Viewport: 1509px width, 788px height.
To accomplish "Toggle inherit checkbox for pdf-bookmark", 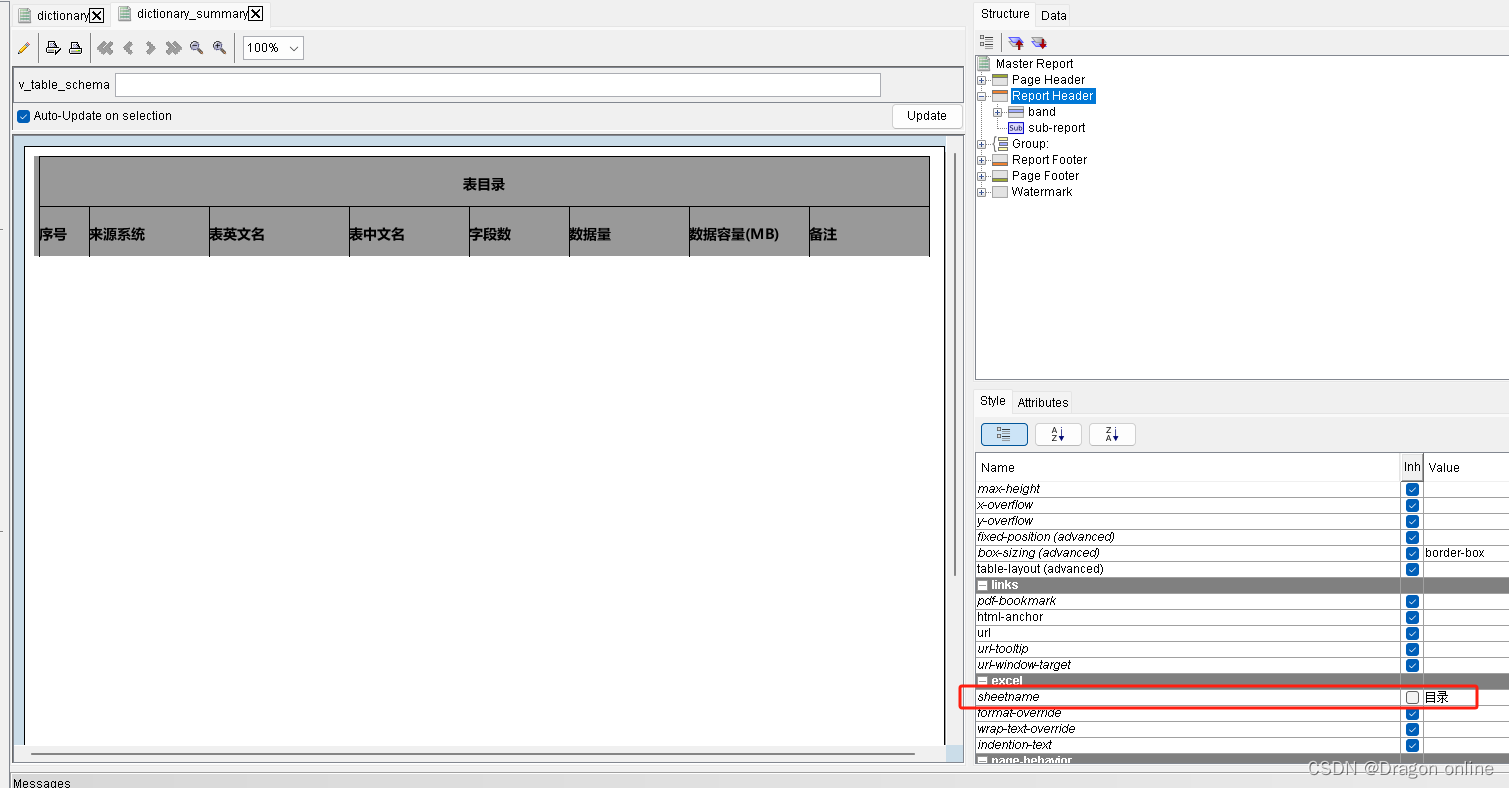I will point(1412,601).
